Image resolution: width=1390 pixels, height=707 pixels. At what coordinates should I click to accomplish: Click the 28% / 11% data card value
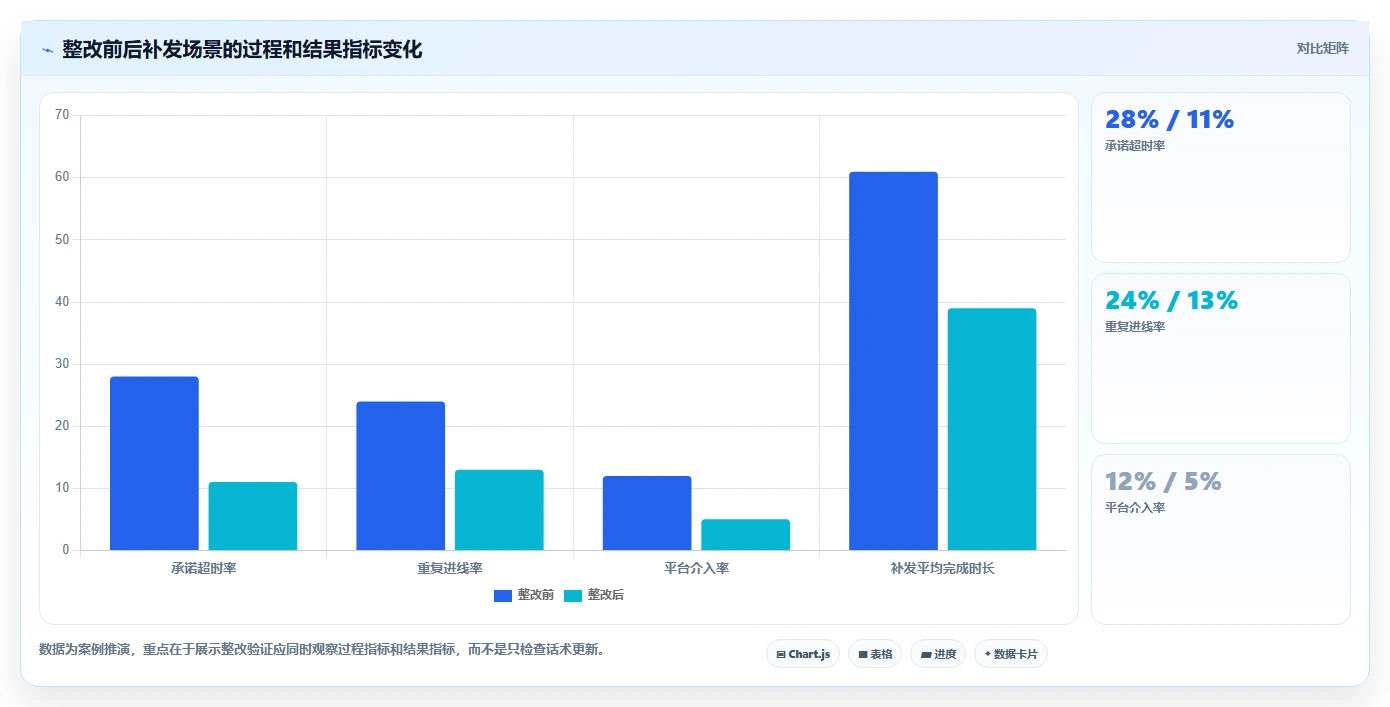1169,120
